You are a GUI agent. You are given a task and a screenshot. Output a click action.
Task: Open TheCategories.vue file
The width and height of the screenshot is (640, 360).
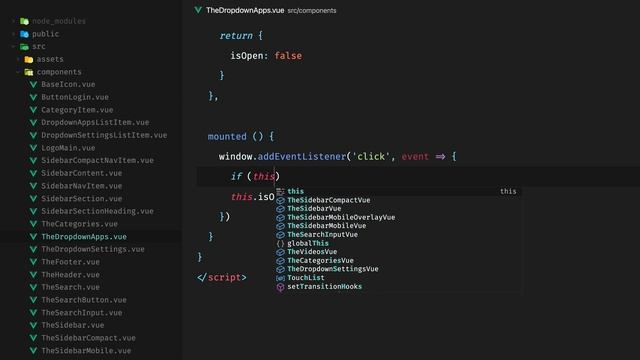pos(79,224)
